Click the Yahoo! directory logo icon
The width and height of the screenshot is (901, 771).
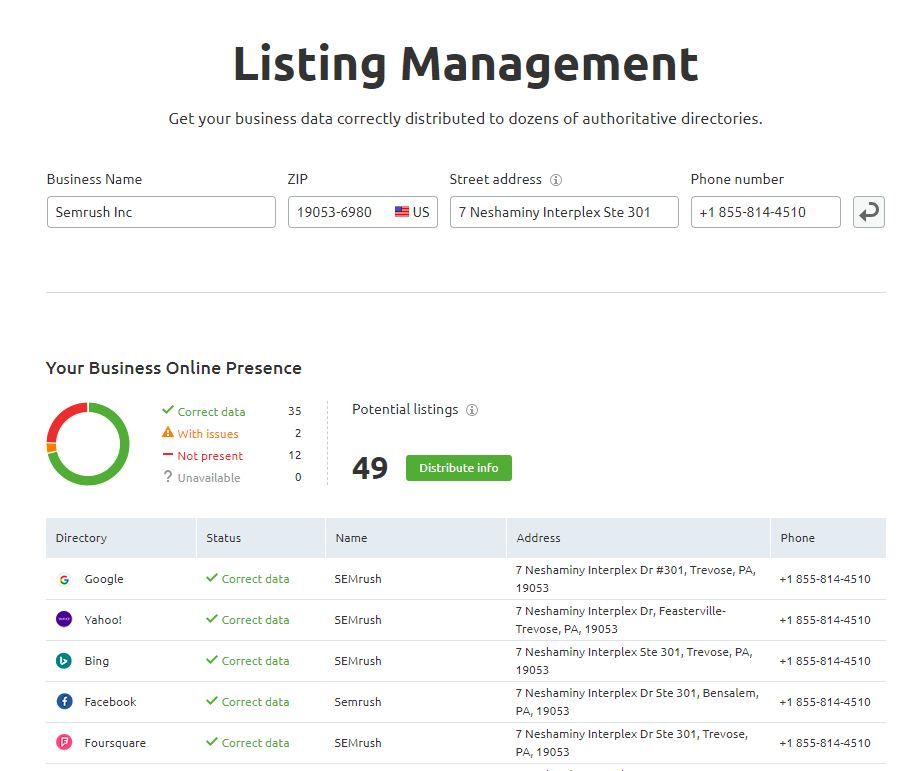tap(64, 619)
